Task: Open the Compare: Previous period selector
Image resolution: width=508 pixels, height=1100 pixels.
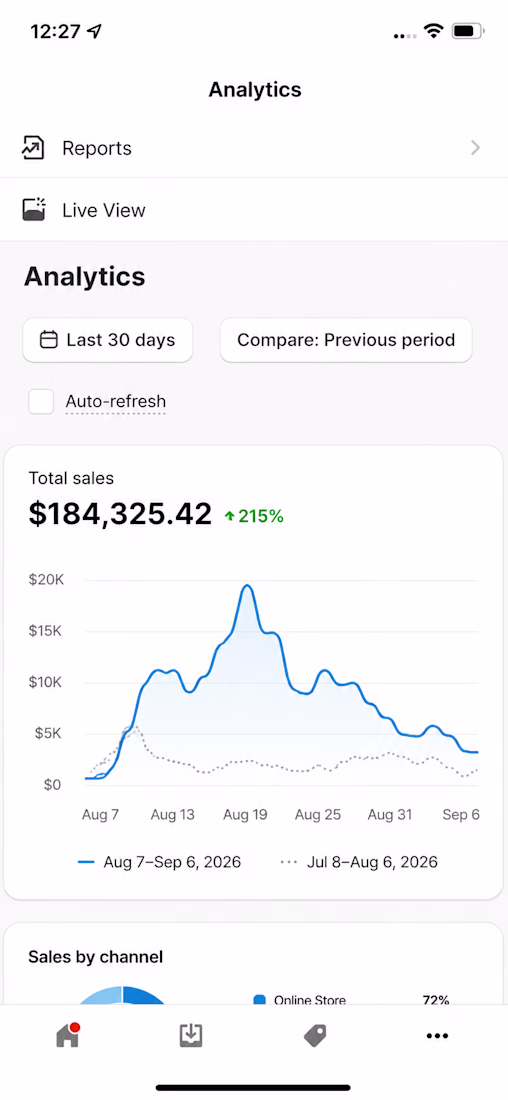Action: coord(346,340)
